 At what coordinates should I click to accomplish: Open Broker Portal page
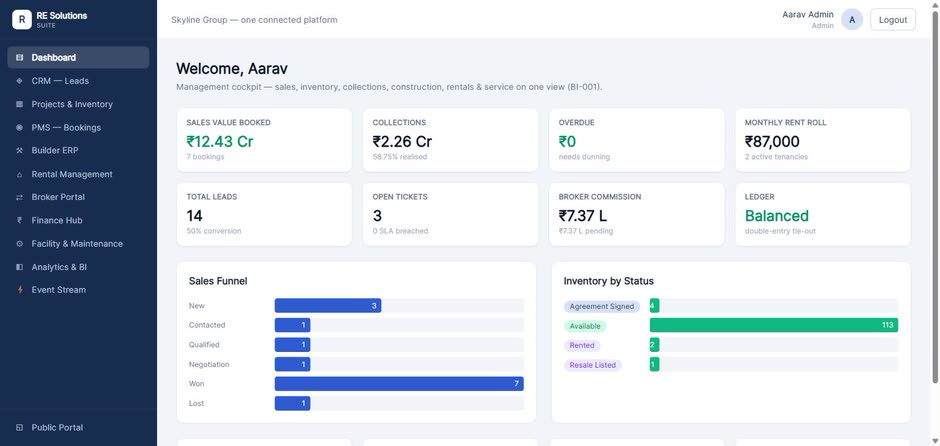point(78,197)
